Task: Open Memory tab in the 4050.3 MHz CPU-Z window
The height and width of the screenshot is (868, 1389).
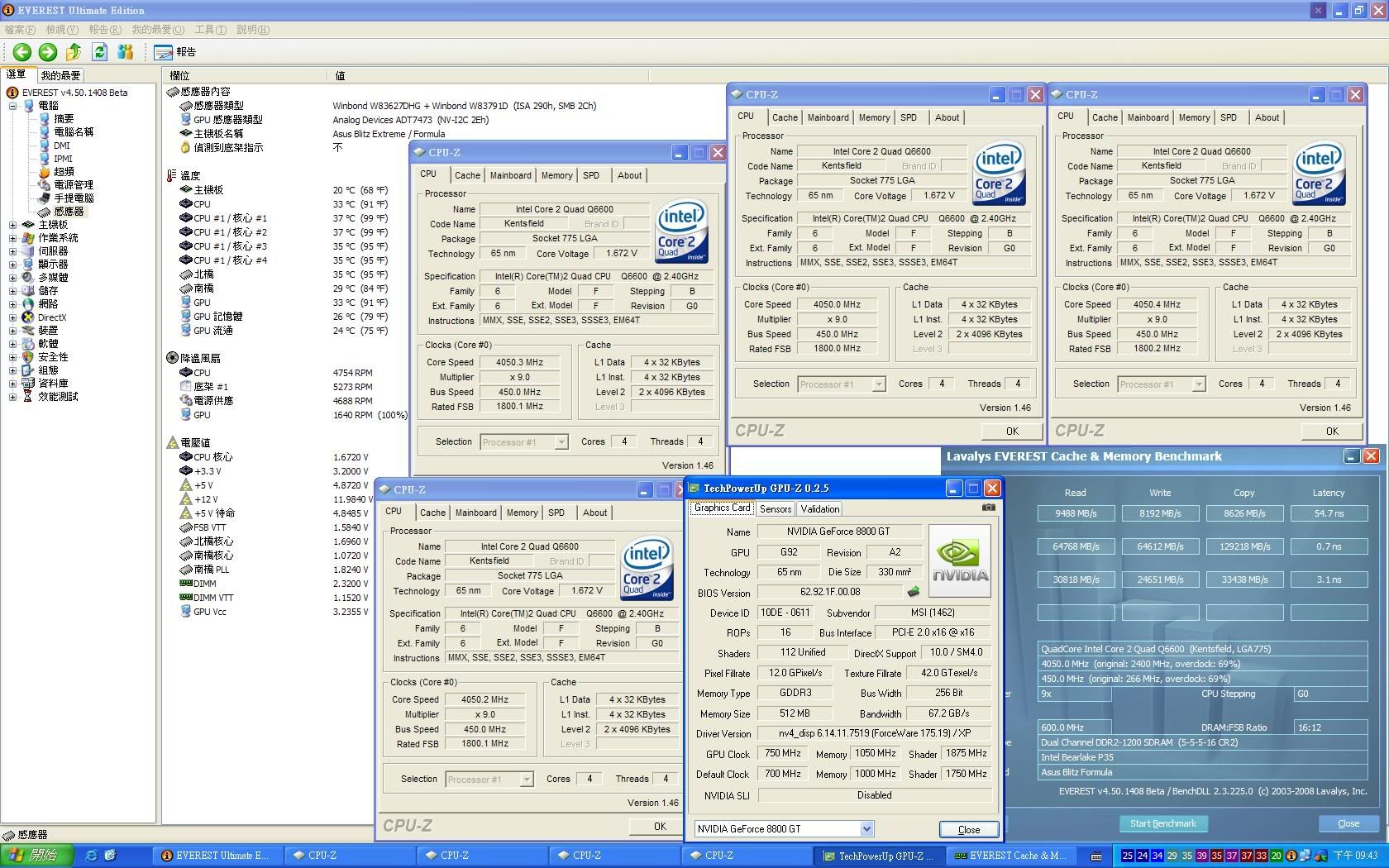Action: pyautogui.click(x=556, y=175)
